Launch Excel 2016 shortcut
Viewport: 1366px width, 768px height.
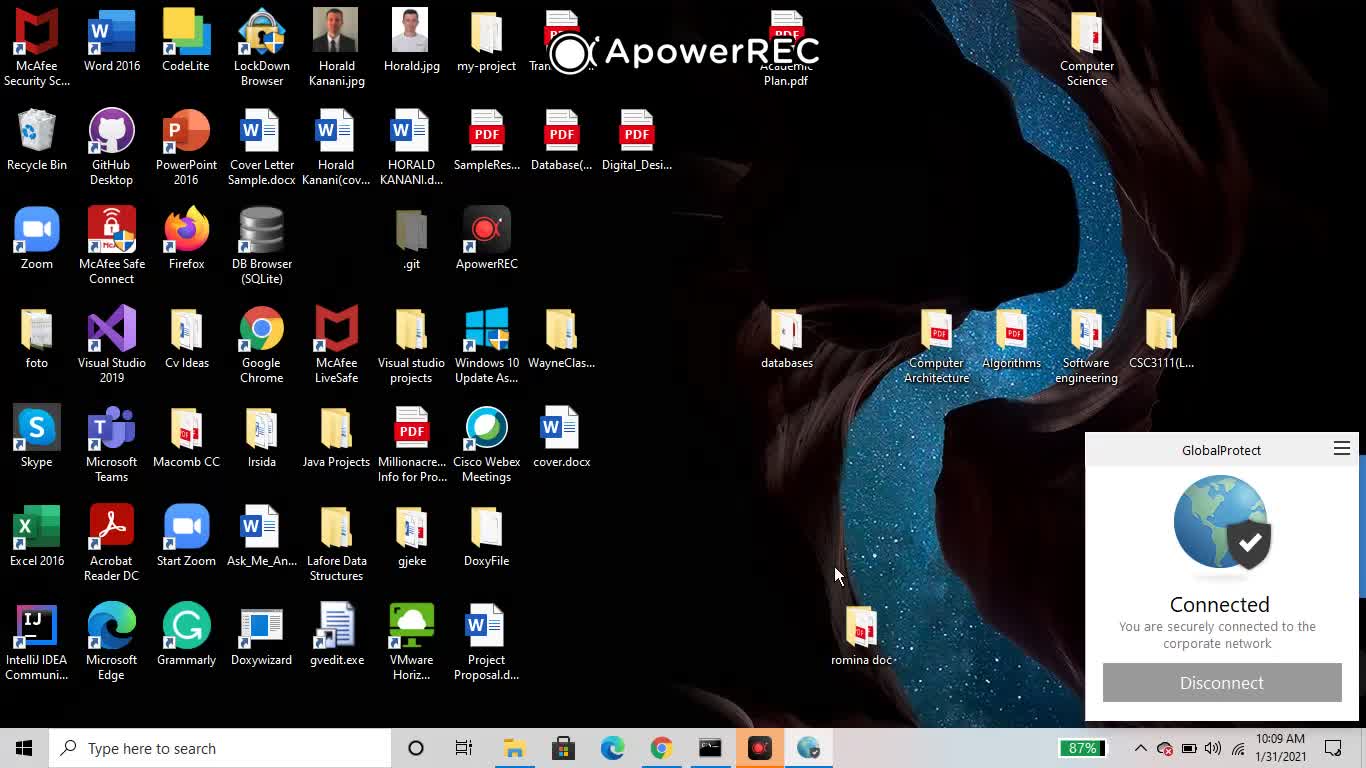[x=37, y=535]
